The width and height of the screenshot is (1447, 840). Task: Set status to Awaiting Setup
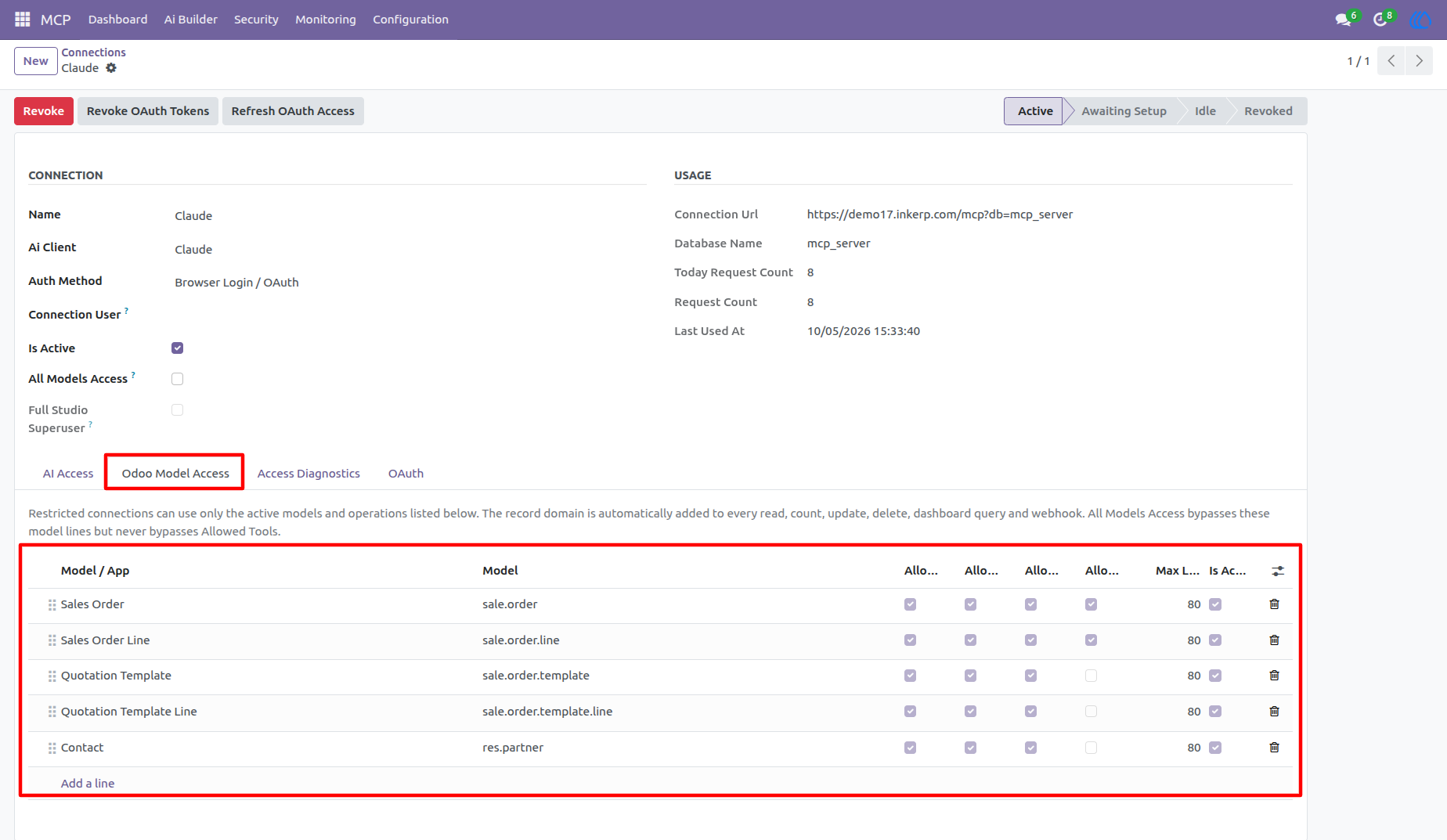[x=1124, y=111]
